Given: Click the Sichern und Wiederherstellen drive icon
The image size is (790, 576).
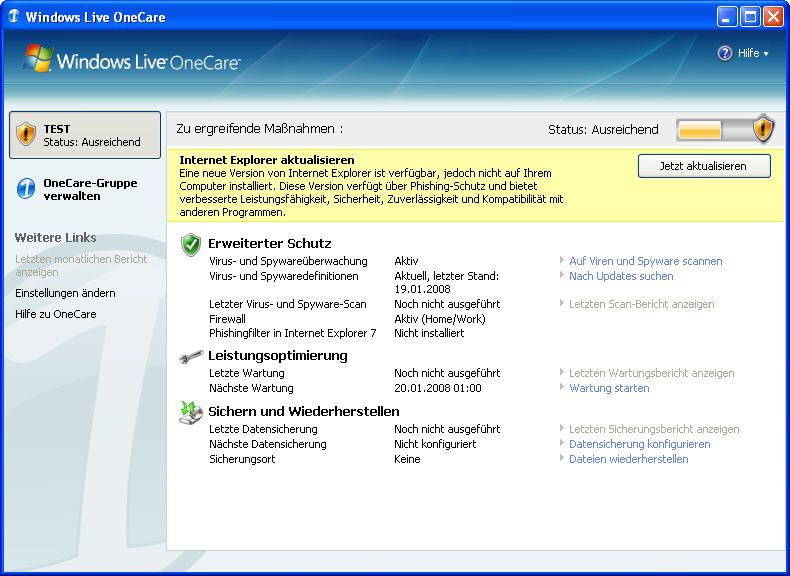Looking at the screenshot, I should point(191,413).
